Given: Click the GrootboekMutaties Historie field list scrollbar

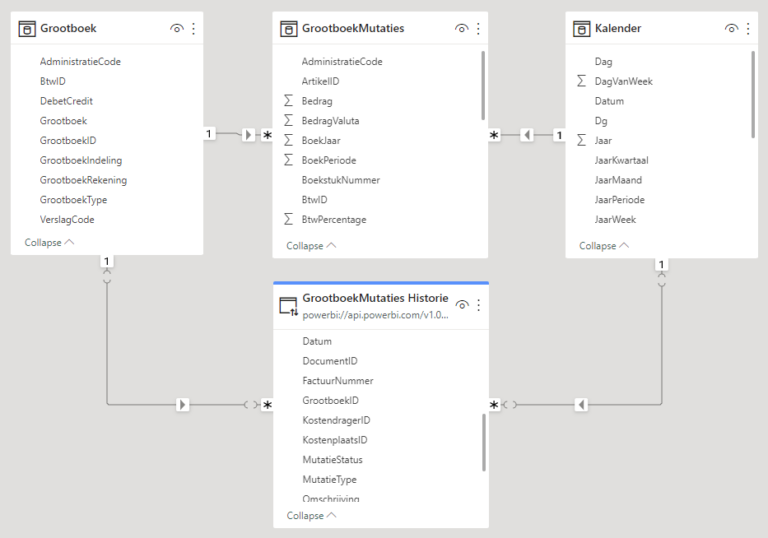Looking at the screenshot, I should (484, 442).
